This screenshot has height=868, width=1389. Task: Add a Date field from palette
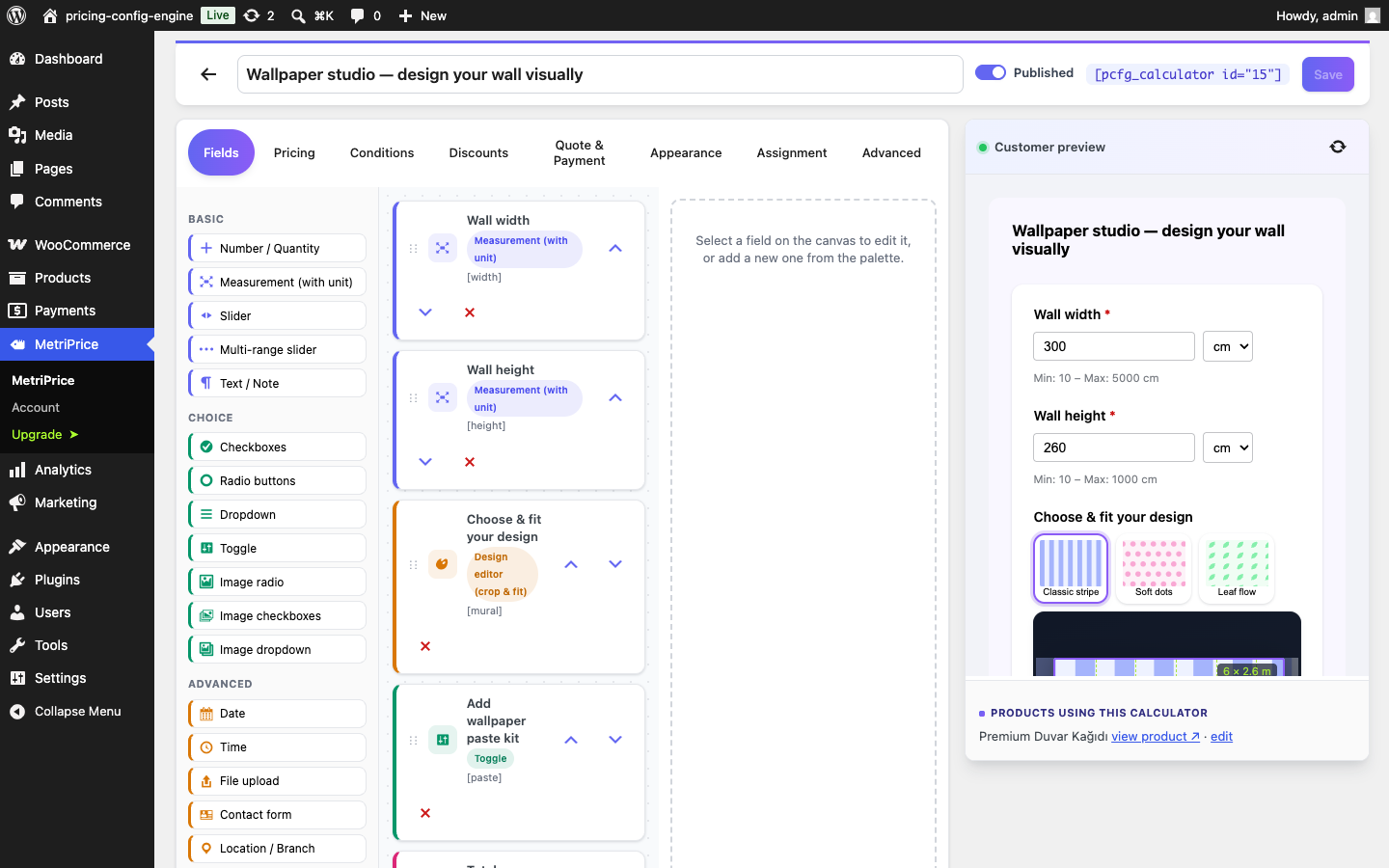[278, 714]
